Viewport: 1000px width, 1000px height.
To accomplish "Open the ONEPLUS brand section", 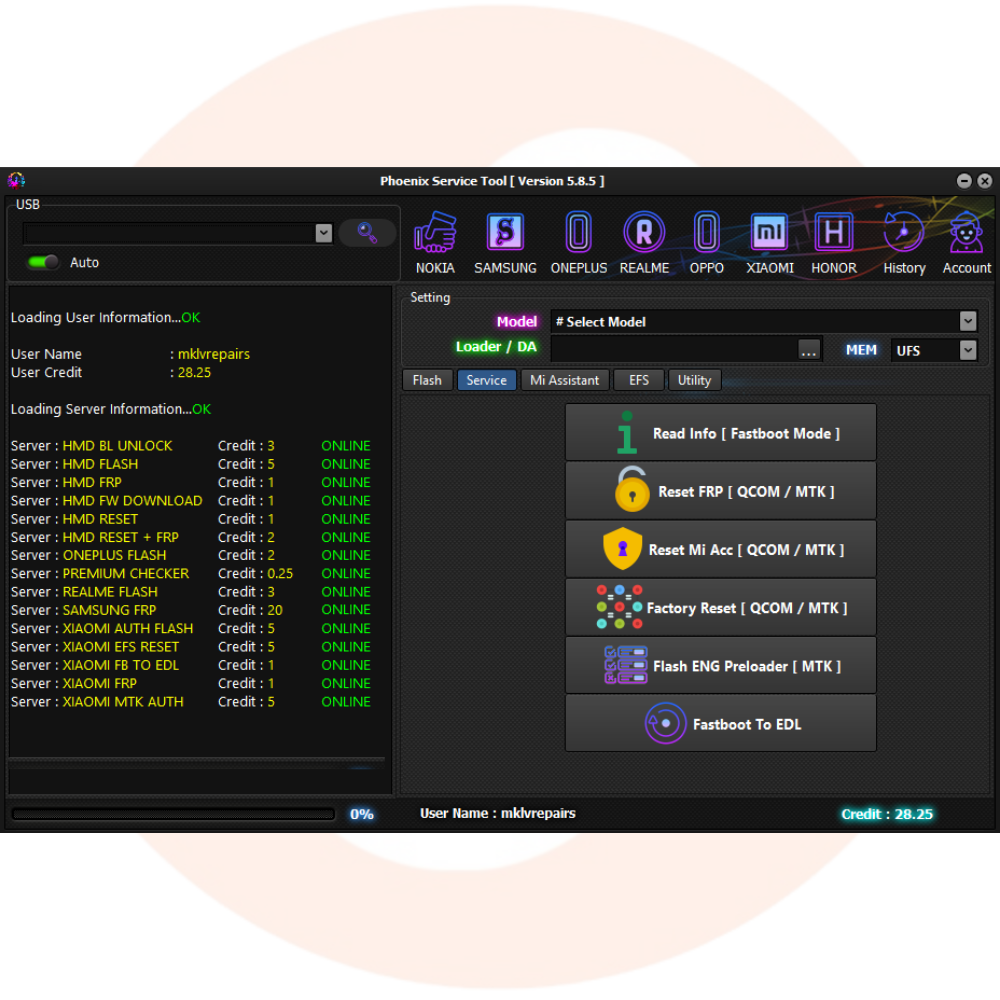I will [x=578, y=243].
